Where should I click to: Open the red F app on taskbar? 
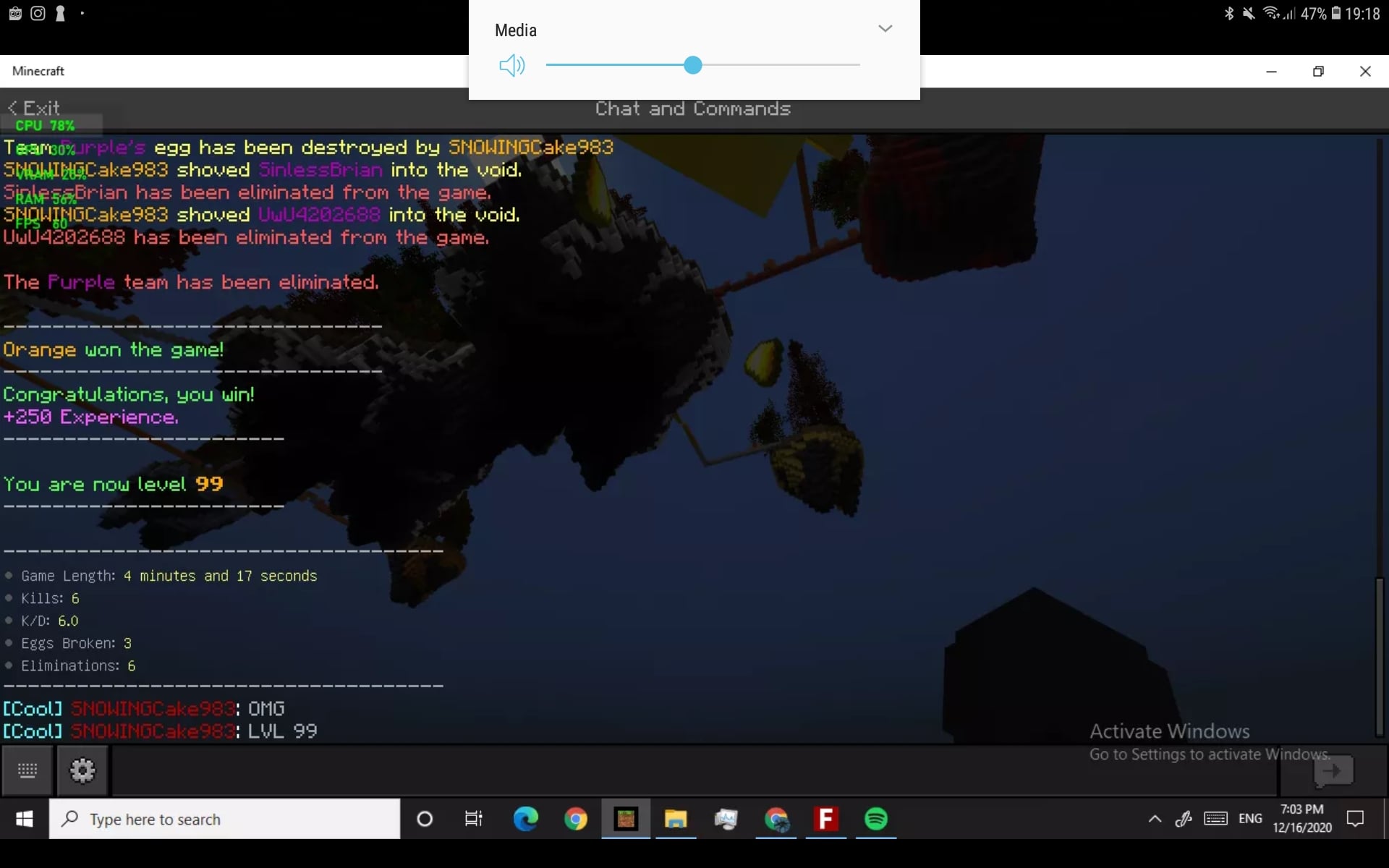point(825,819)
